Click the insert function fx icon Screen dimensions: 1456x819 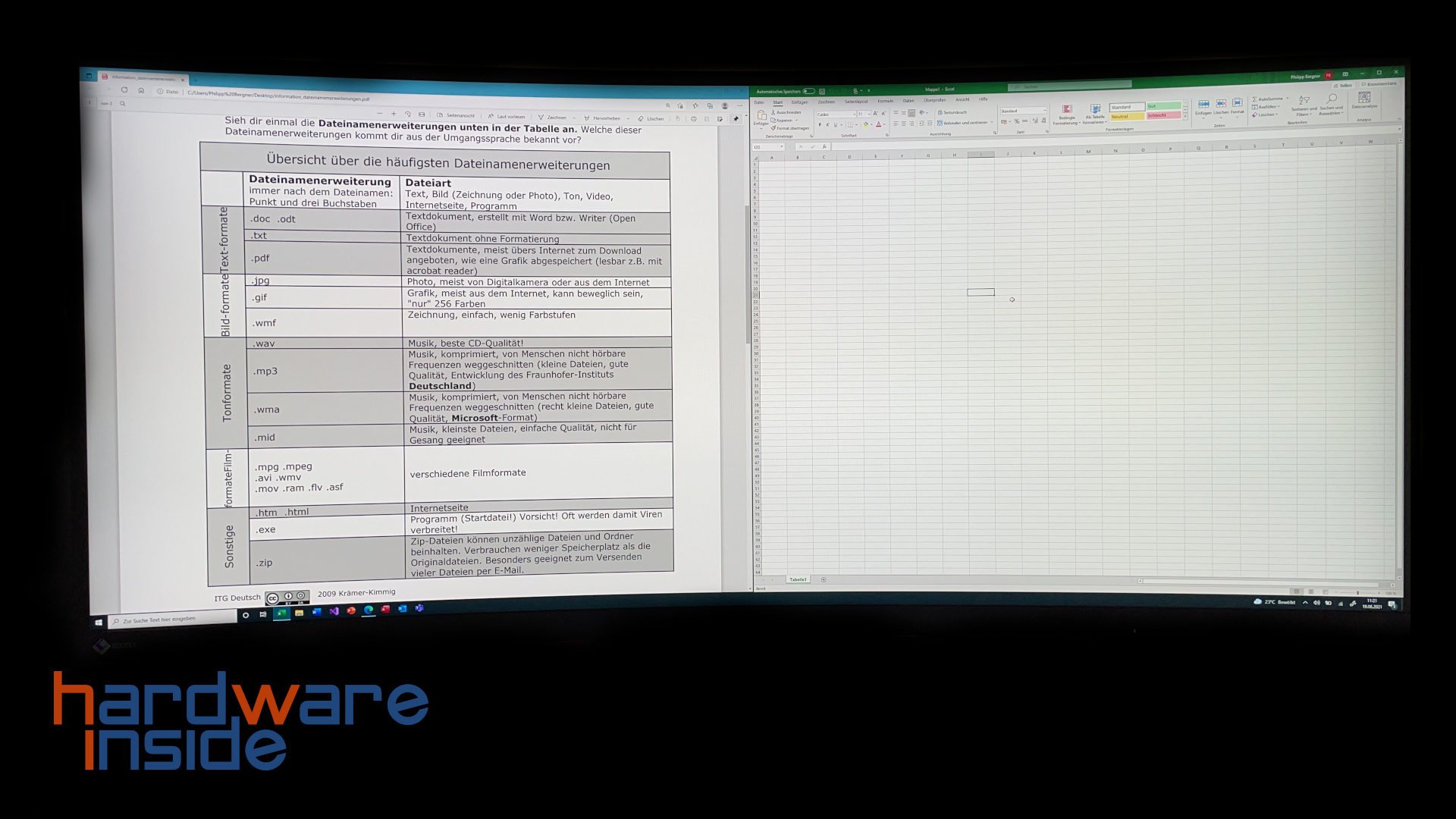pyautogui.click(x=824, y=147)
